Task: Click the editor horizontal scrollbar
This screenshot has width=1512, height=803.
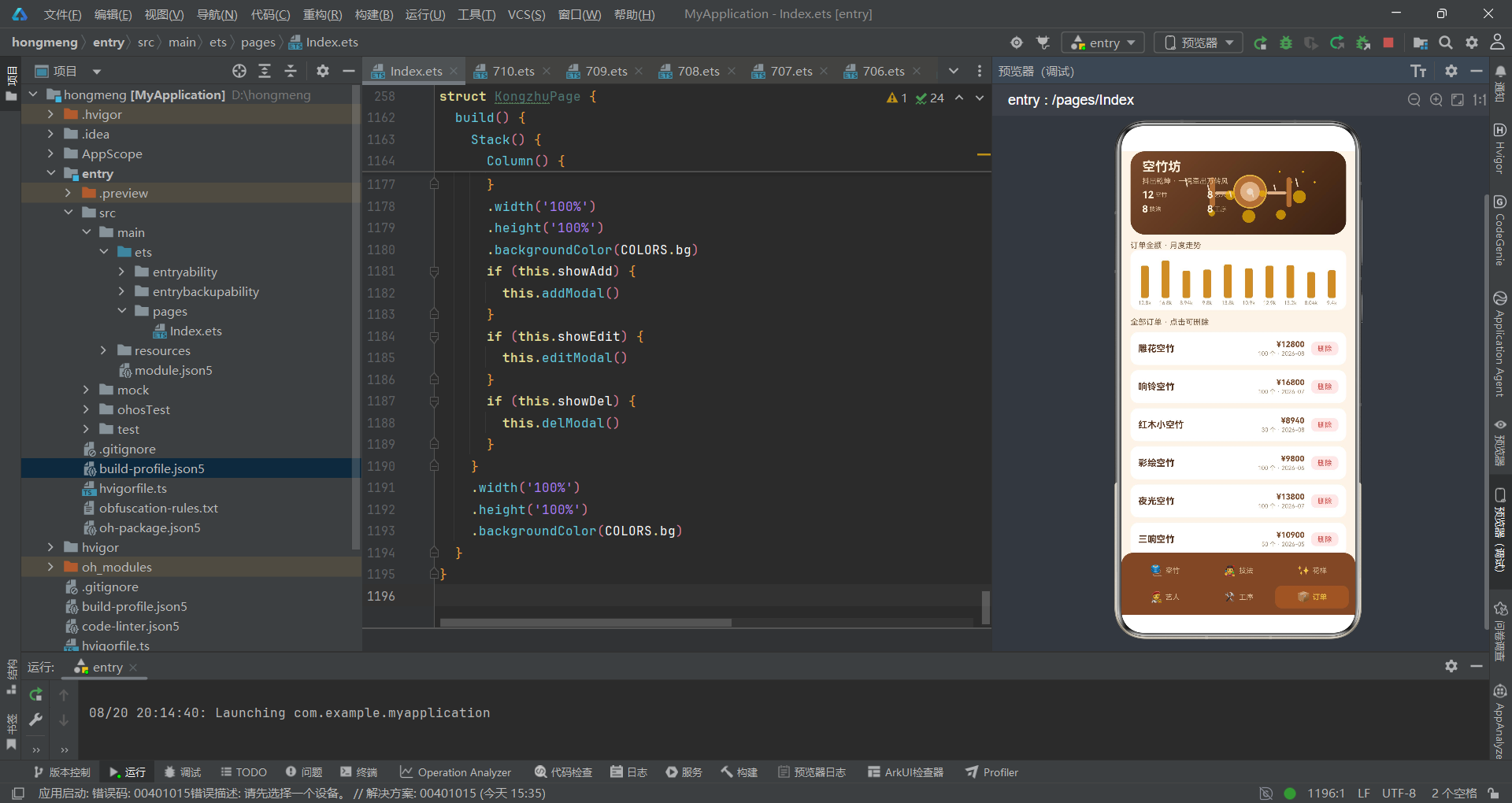Action: [x=585, y=623]
